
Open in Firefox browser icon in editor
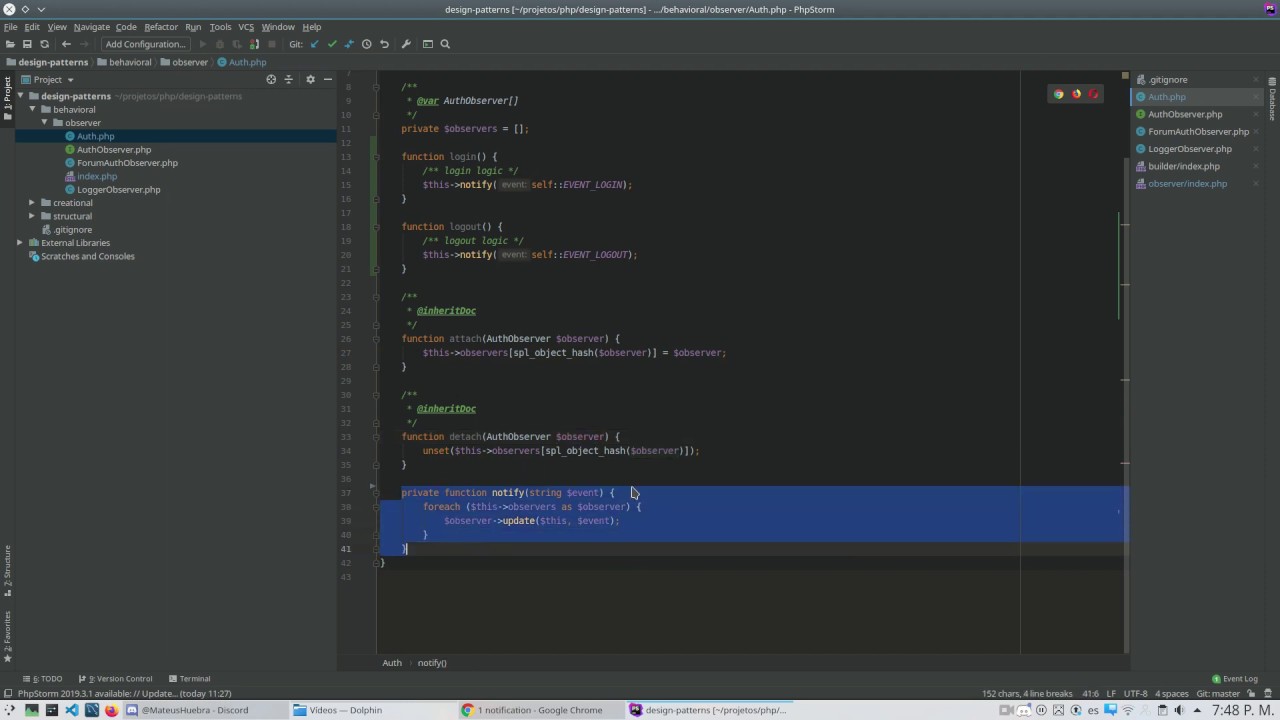point(1076,94)
